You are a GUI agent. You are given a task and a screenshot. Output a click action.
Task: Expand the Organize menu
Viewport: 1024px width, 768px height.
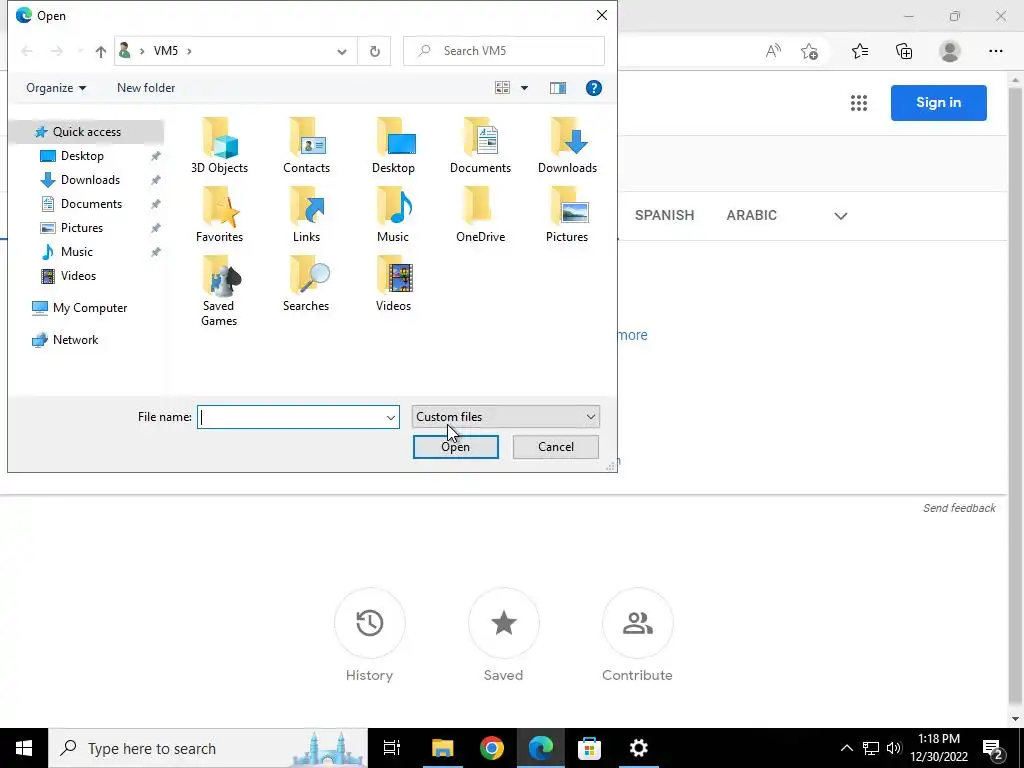[56, 88]
